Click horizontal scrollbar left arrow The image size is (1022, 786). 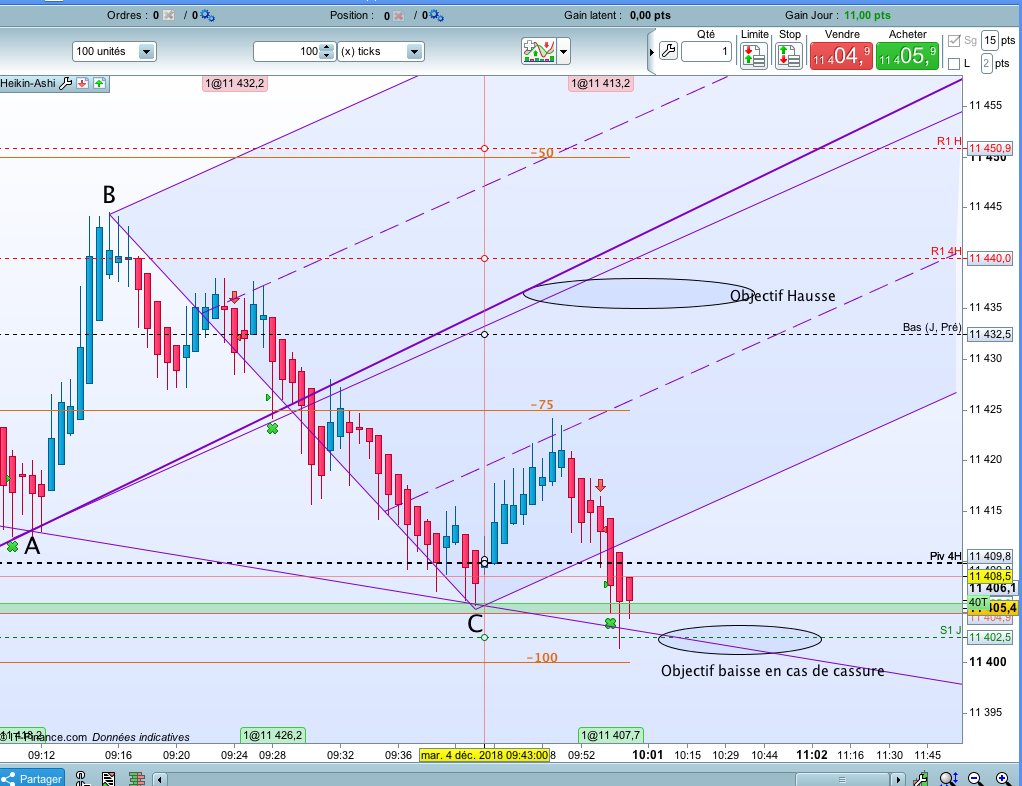[160, 779]
